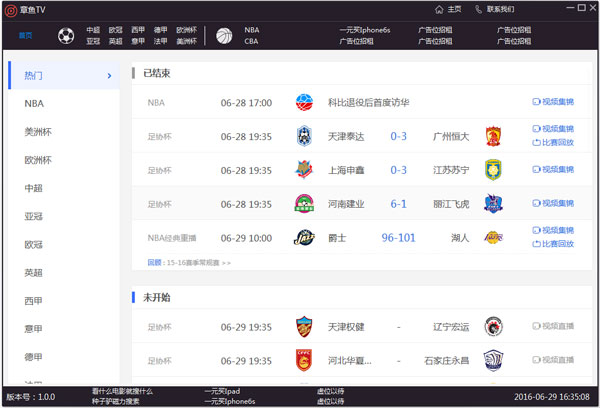This screenshot has height=408, width=600.
Task: Select 美洲杯 in the left sidebar
Action: pos(38,132)
